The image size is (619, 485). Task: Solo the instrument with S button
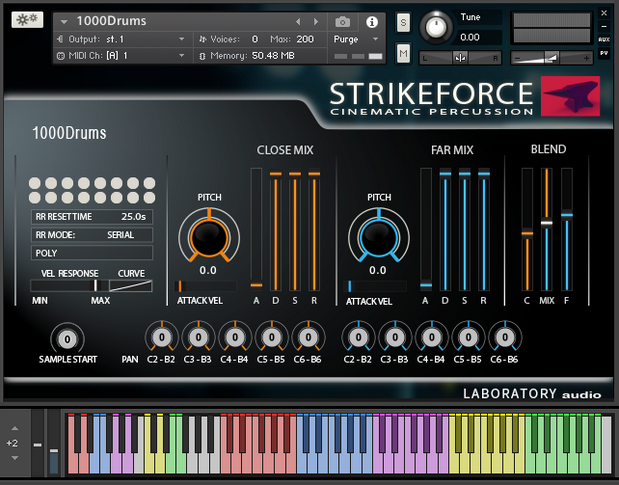pos(403,22)
